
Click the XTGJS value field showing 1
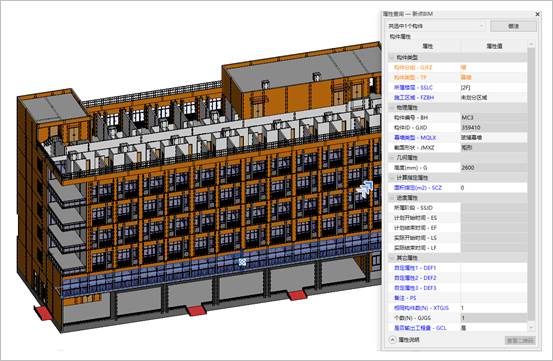pos(494,308)
